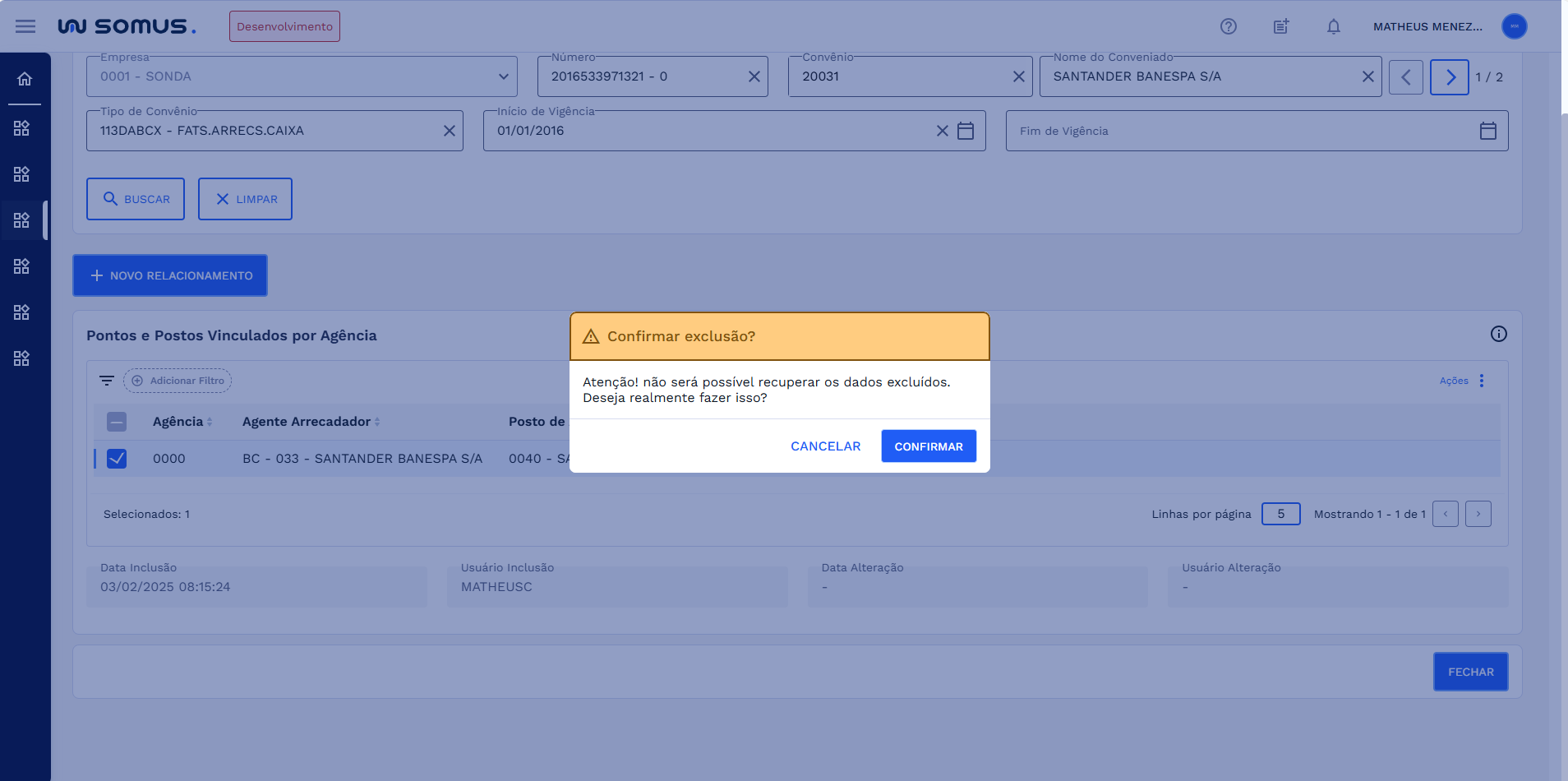
Task: Uncheck the row for Agência 0000
Action: click(117, 459)
